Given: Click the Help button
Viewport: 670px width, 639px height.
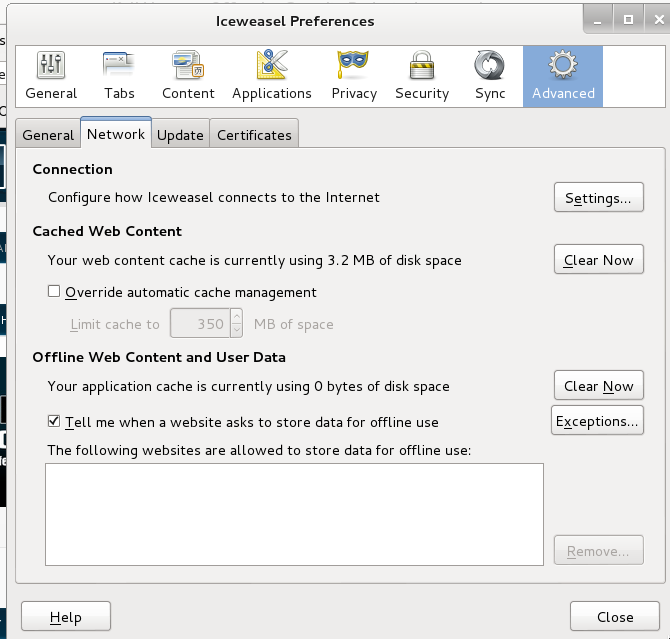Looking at the screenshot, I should point(66,616).
